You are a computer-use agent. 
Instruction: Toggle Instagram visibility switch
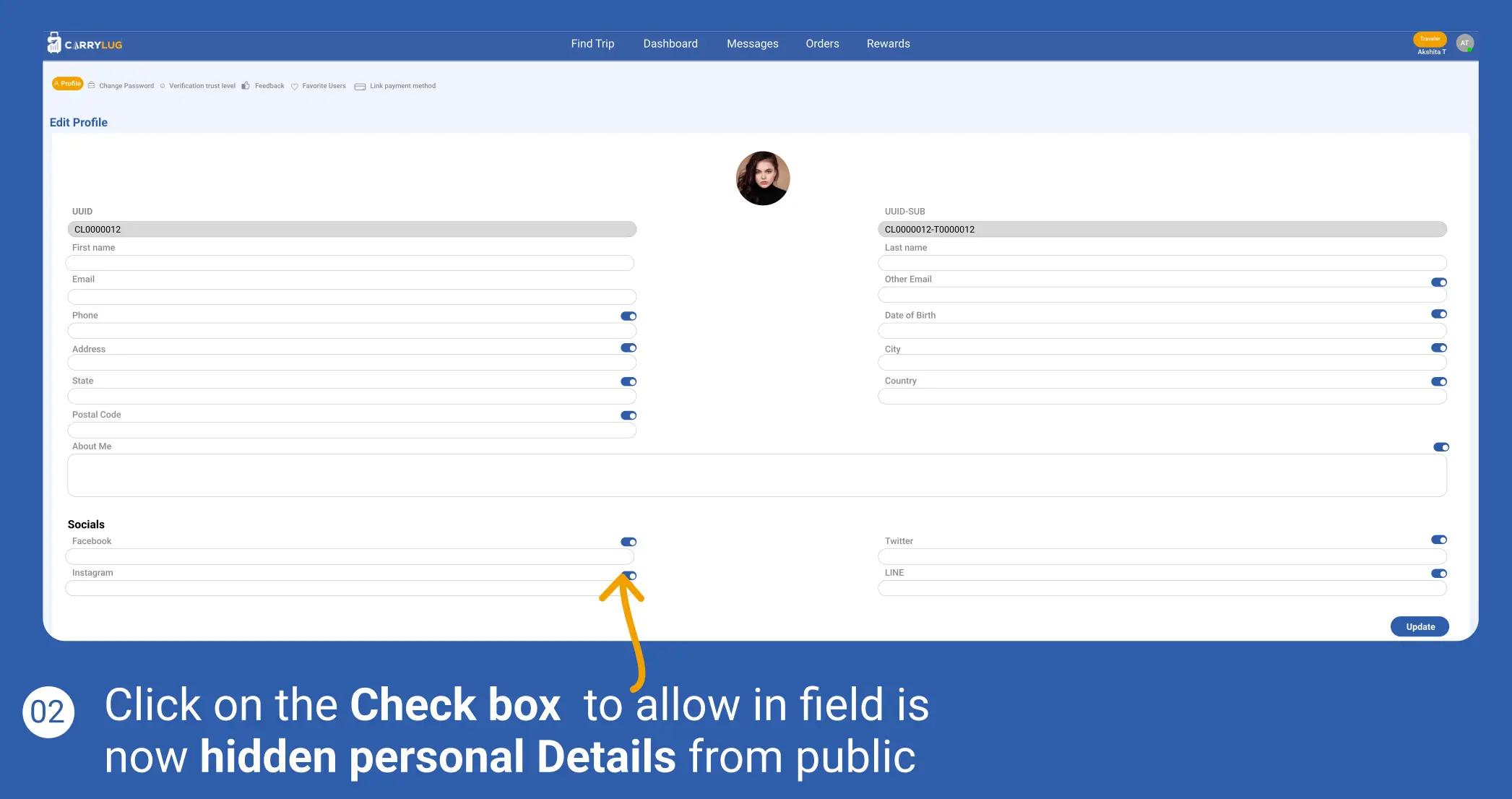(630, 576)
